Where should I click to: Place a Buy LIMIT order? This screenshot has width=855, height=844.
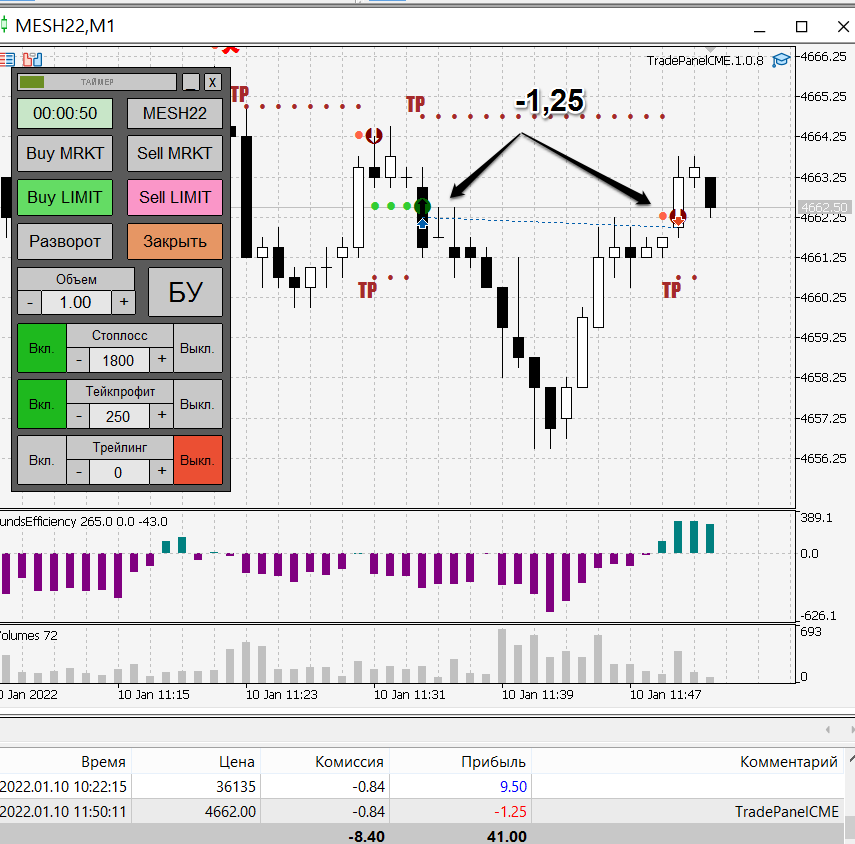pos(65,197)
